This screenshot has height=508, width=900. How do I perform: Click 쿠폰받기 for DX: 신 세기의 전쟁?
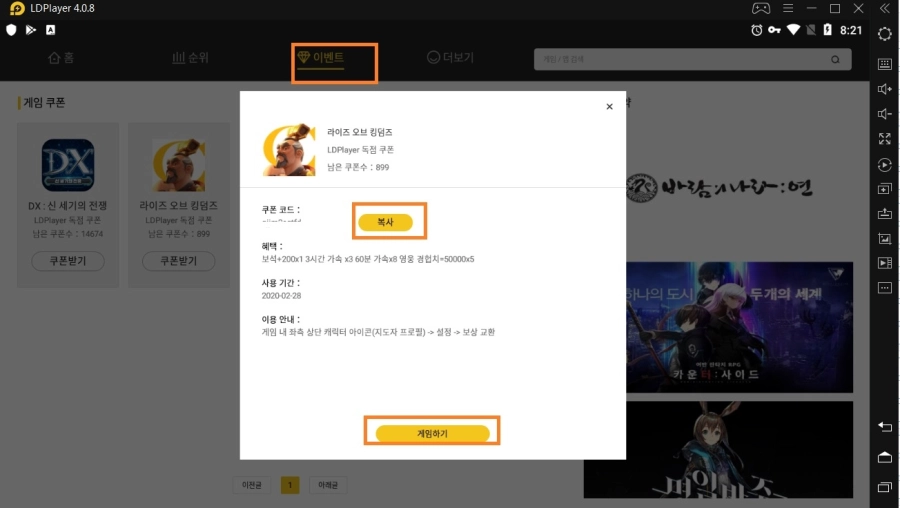tap(68, 261)
